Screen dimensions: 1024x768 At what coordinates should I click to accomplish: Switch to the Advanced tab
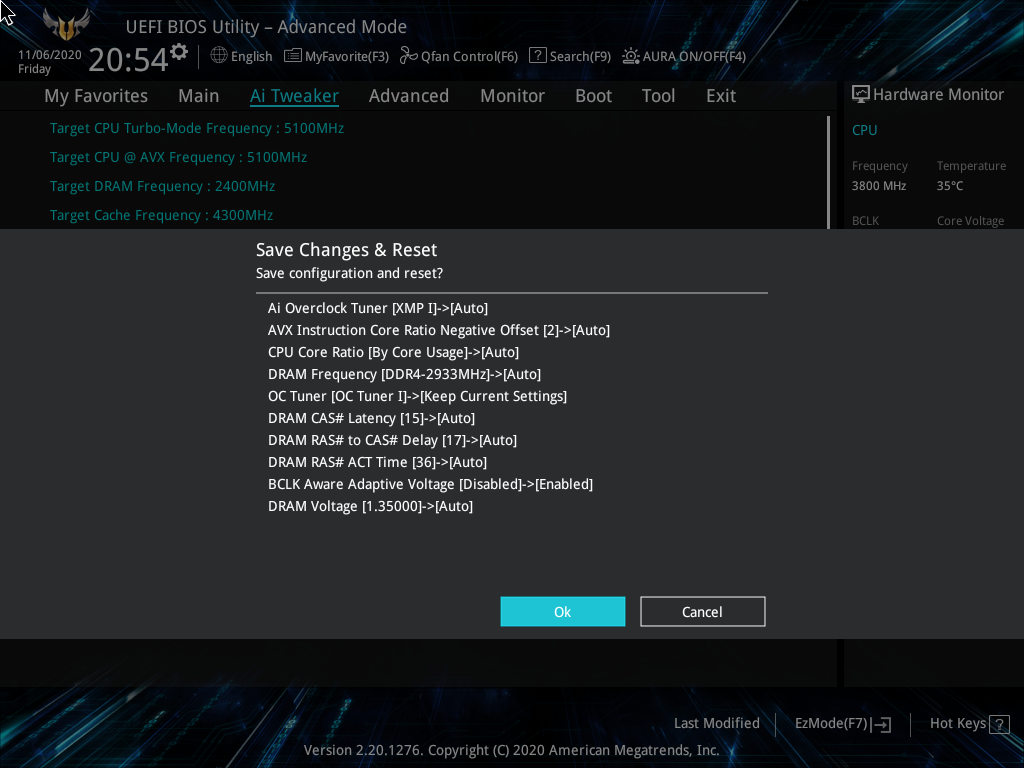409,96
